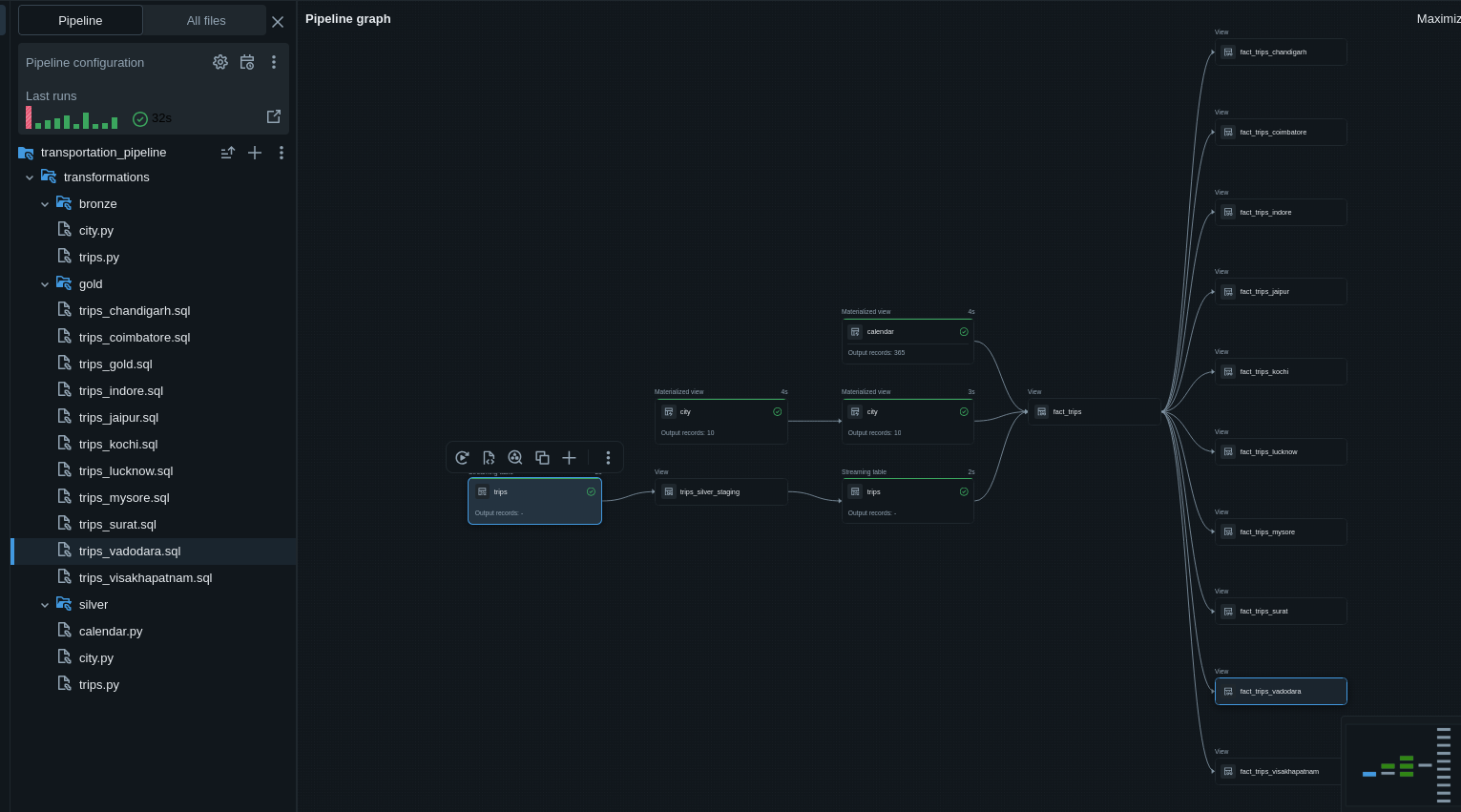Click the fact_trips_visakhapatnam node
The image size is (1461, 812).
pos(1279,771)
